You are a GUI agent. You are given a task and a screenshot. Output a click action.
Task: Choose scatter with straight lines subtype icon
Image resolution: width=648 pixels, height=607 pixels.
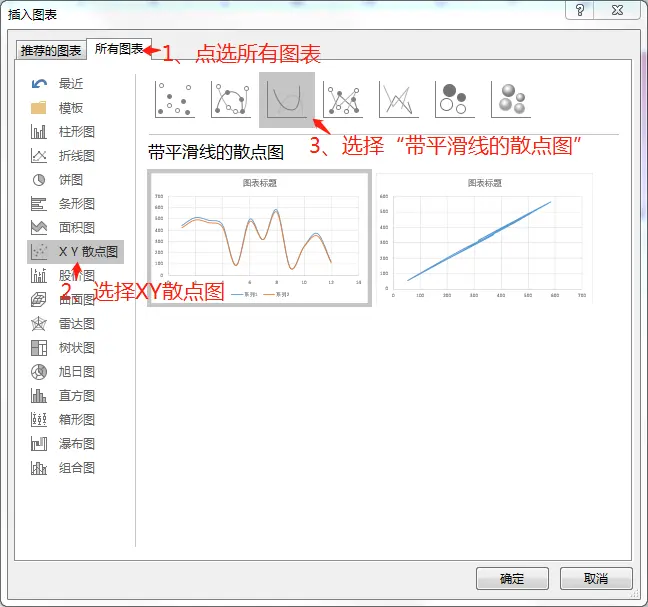399,100
